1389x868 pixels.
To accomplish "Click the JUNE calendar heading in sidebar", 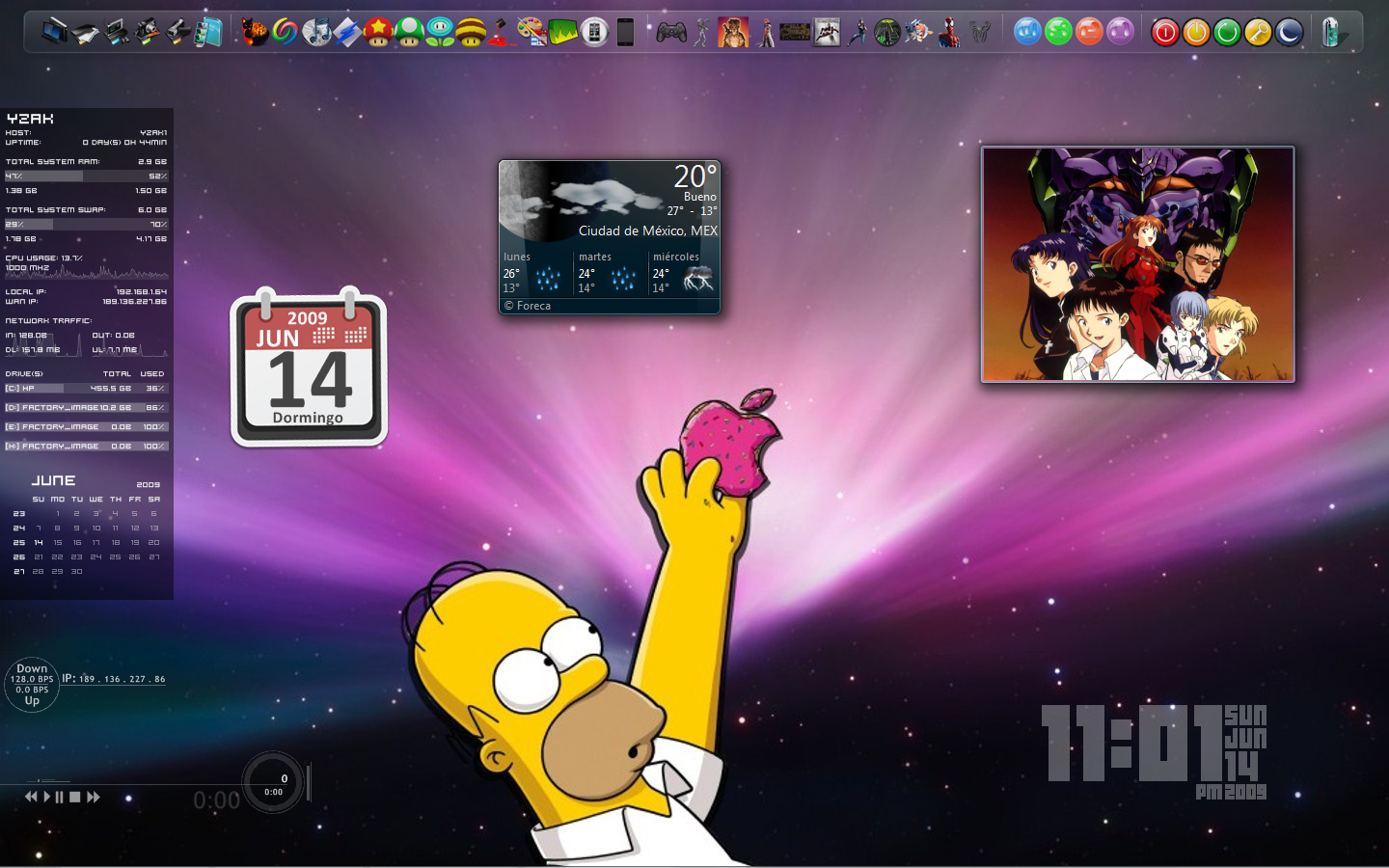I will point(53,480).
